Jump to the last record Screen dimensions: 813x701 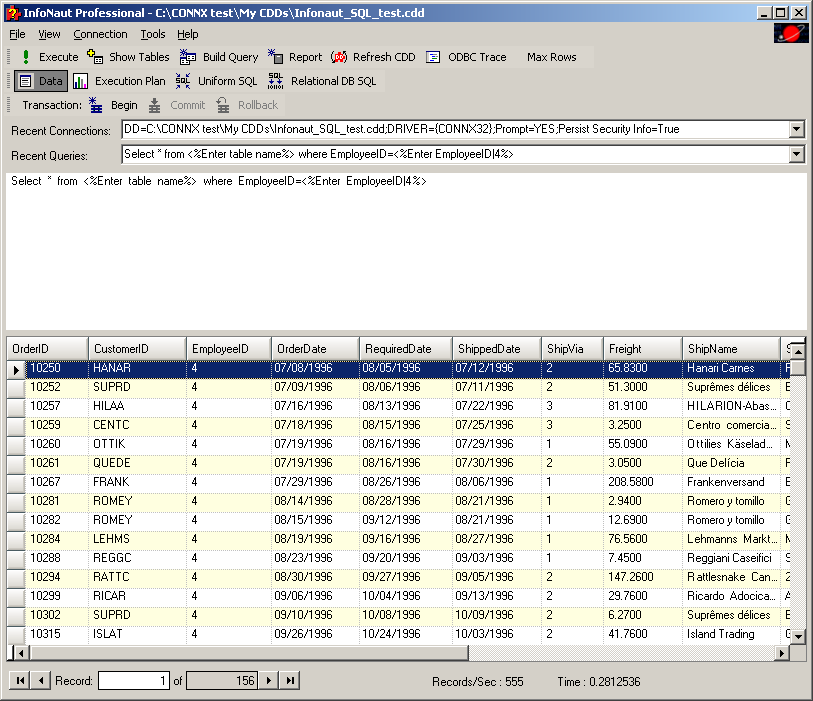(x=289, y=681)
